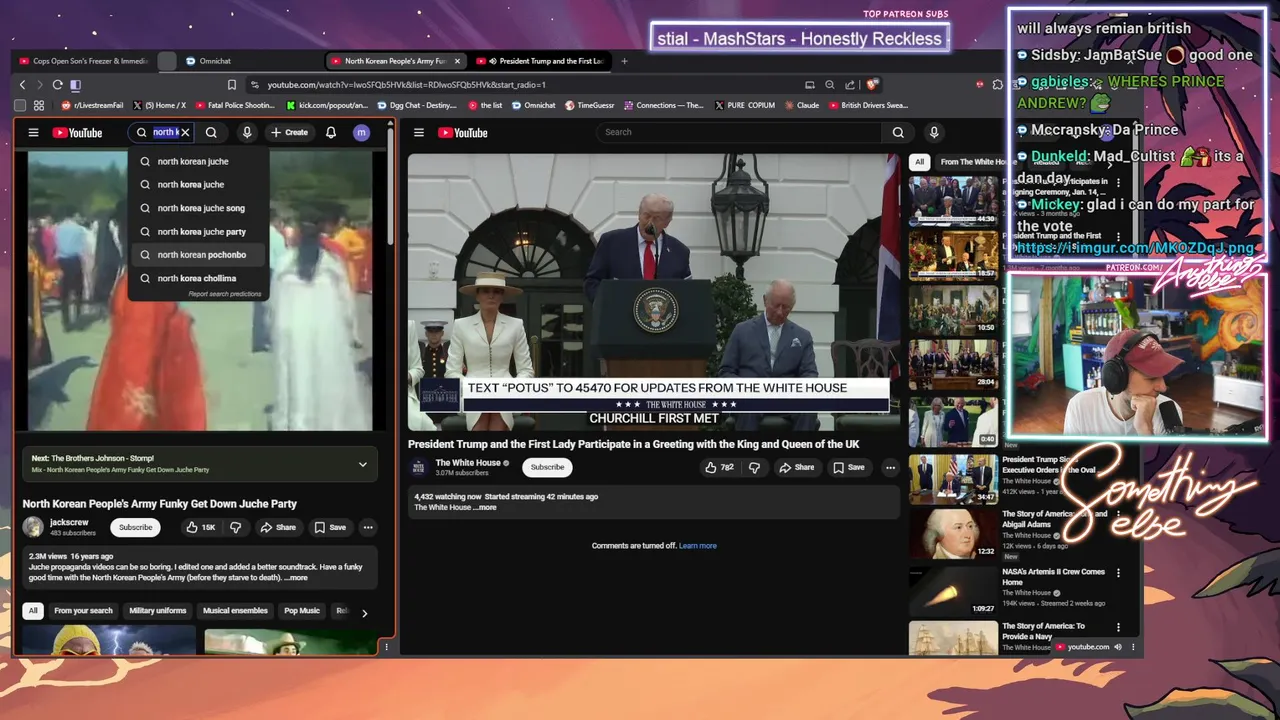The width and height of the screenshot is (1280, 720).
Task: Like the President Trump livestream
Action: 719,467
